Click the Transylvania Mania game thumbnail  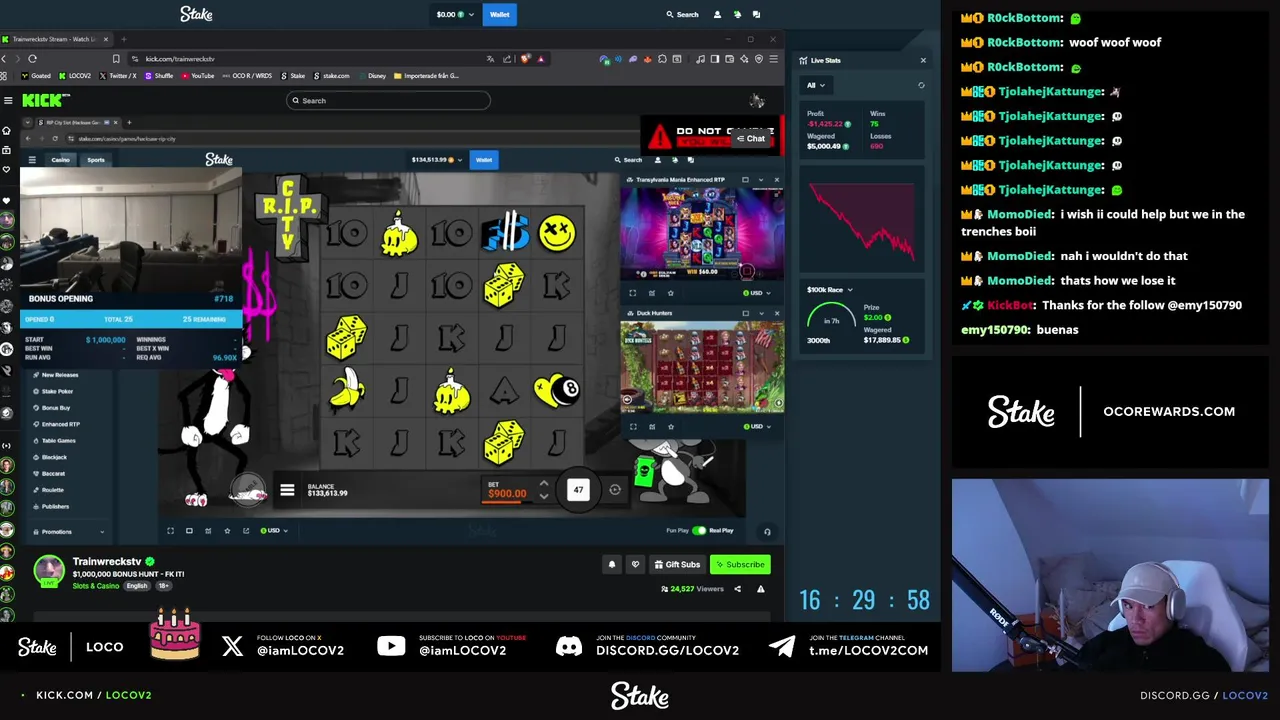[x=701, y=236]
